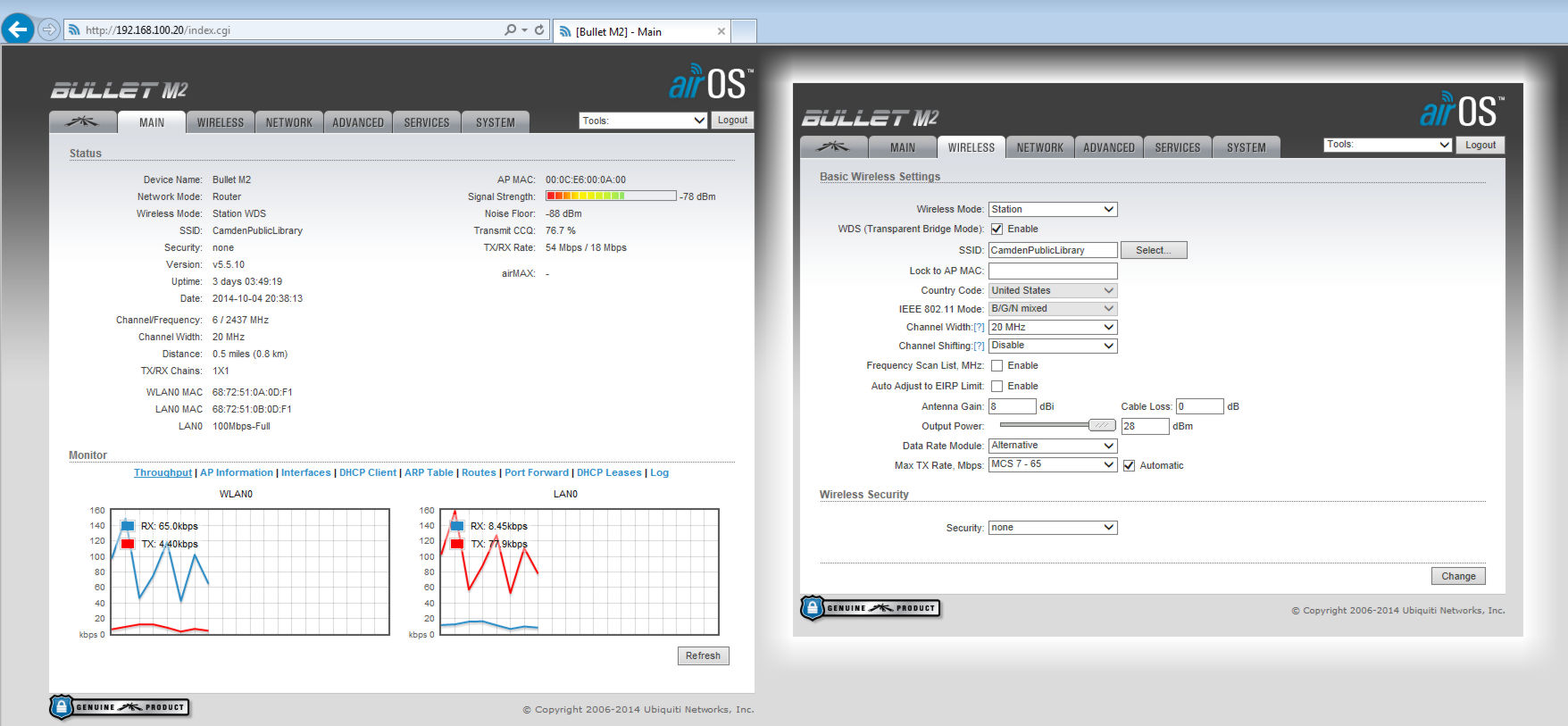The height and width of the screenshot is (726, 1568).
Task: Open the Port Forward link
Action: coord(537,472)
